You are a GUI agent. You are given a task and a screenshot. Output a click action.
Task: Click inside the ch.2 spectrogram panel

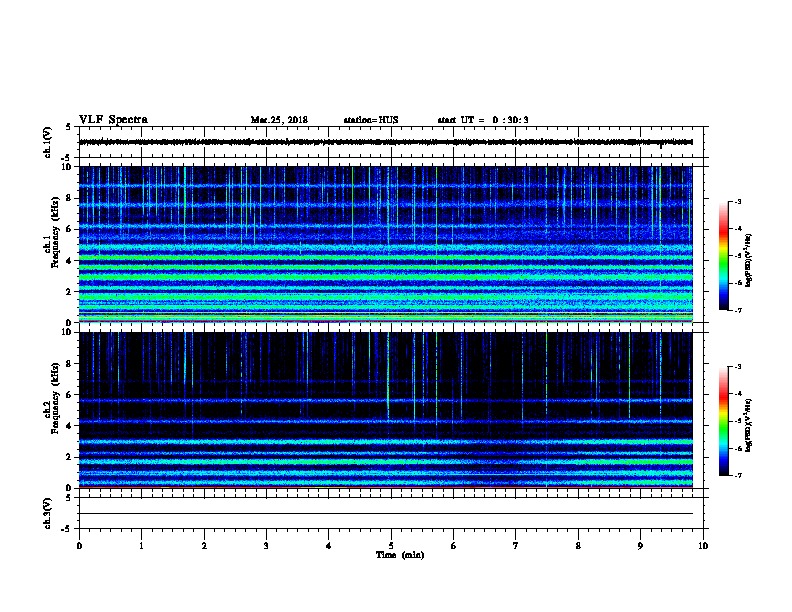point(386,410)
